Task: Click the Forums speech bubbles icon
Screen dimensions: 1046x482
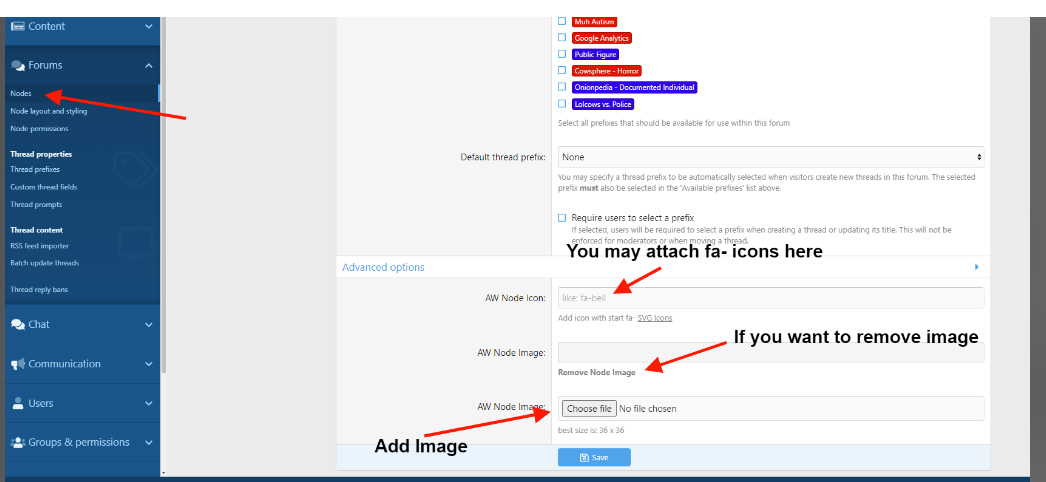Action: coord(18,65)
